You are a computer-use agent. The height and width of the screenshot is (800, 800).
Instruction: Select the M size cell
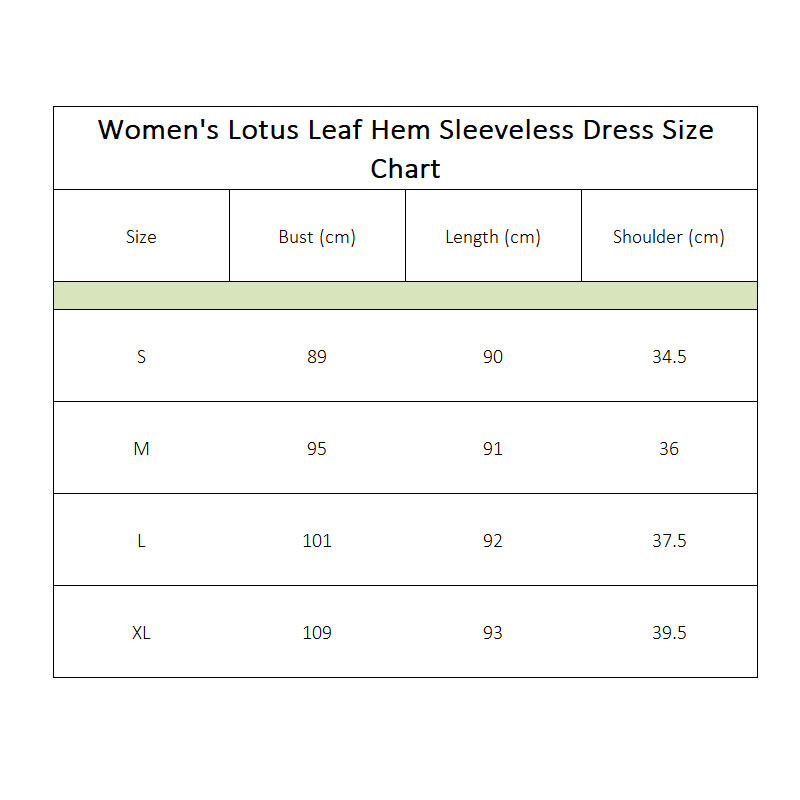pyautogui.click(x=141, y=448)
